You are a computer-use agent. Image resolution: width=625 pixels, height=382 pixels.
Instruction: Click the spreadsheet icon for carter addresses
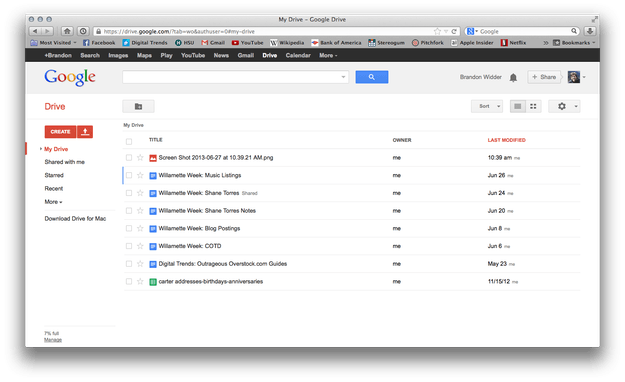point(153,282)
